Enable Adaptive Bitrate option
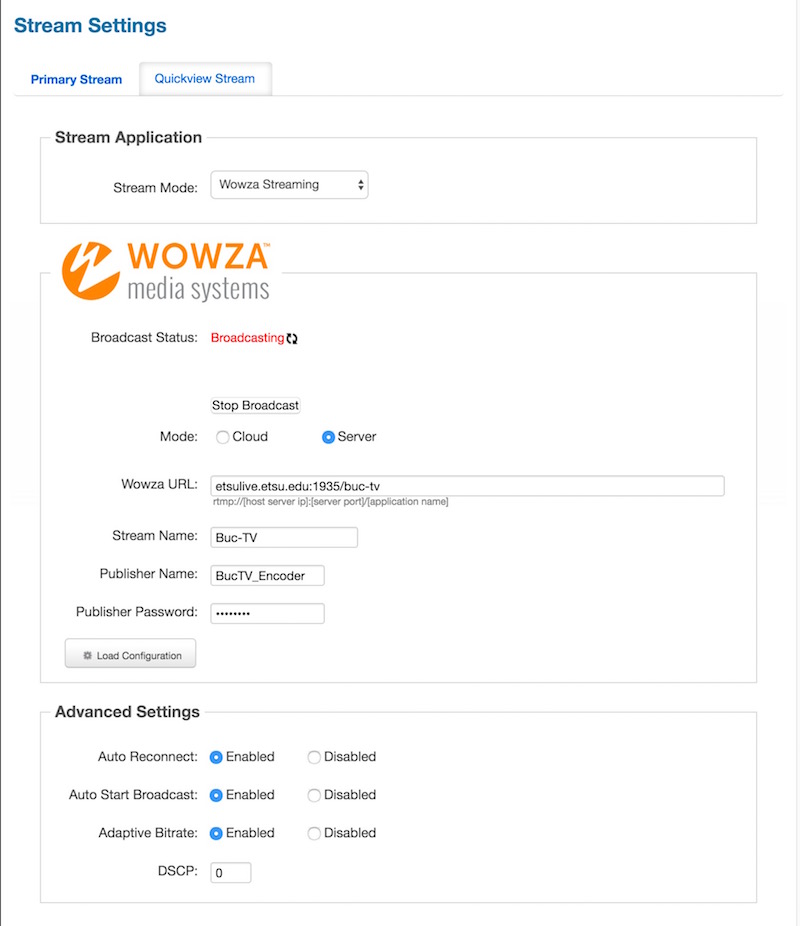This screenshot has width=800, height=926. tap(216, 833)
